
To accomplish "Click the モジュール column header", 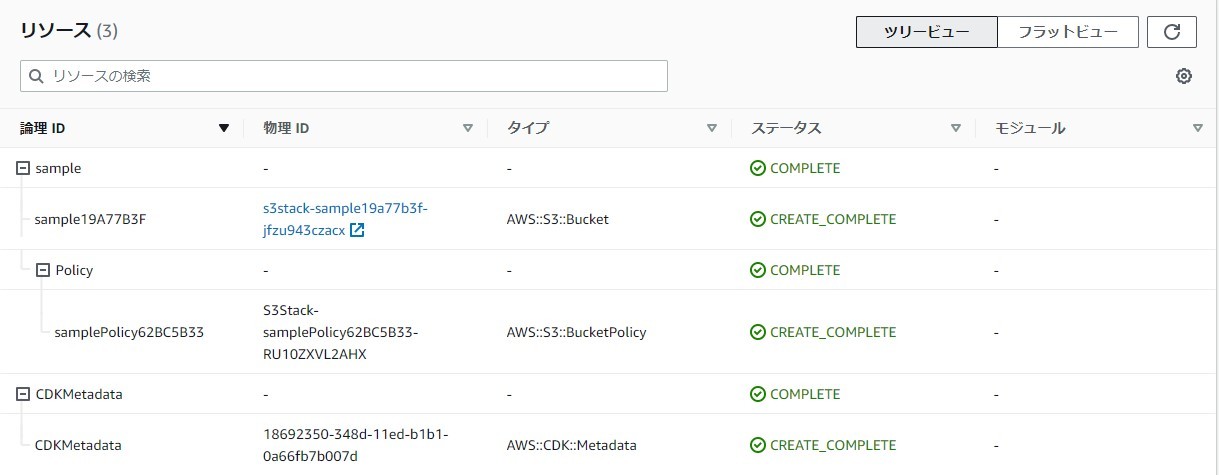I will point(1030,128).
